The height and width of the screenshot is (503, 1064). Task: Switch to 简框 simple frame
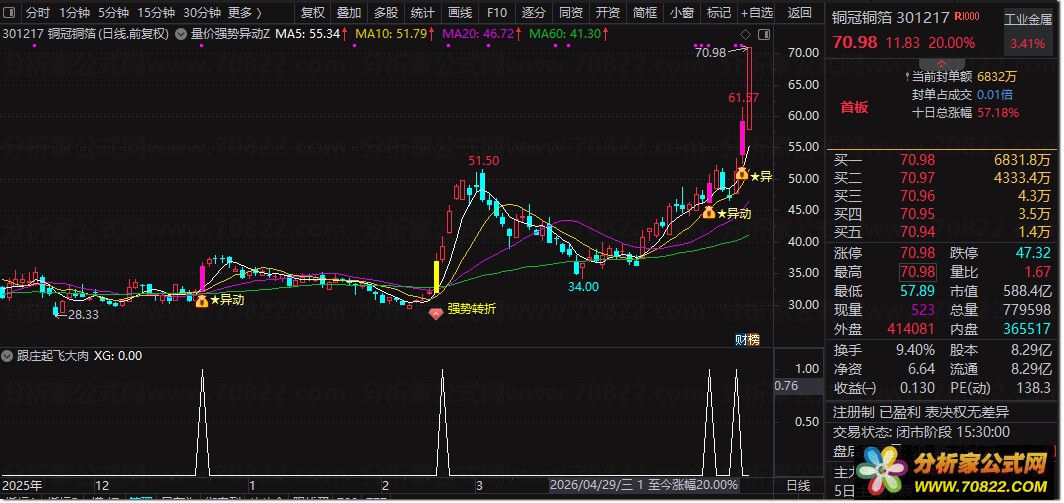645,12
